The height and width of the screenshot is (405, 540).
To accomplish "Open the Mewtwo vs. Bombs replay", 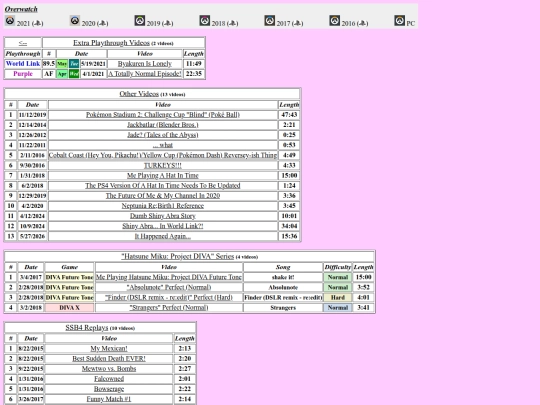I will 109,368.
